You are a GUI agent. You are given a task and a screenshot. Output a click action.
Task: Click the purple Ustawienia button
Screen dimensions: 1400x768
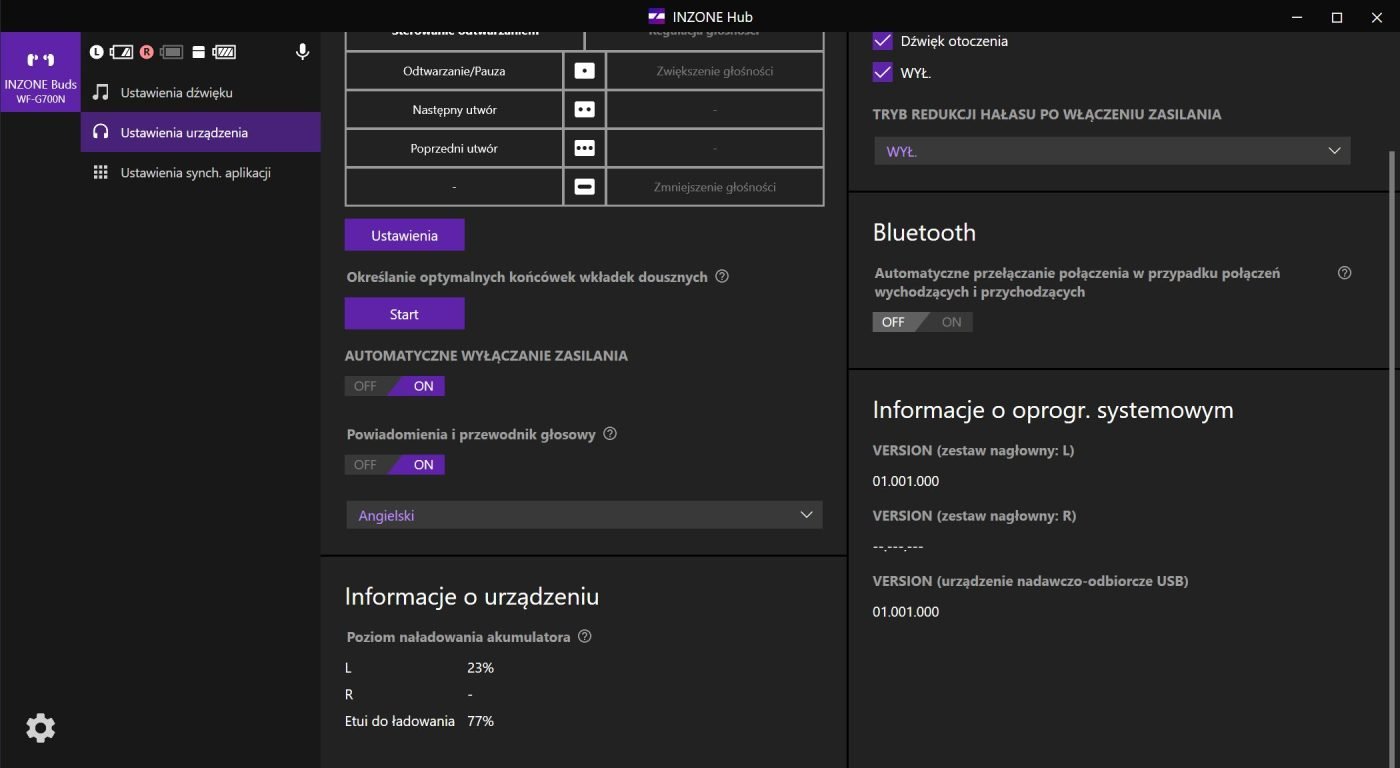coord(405,235)
